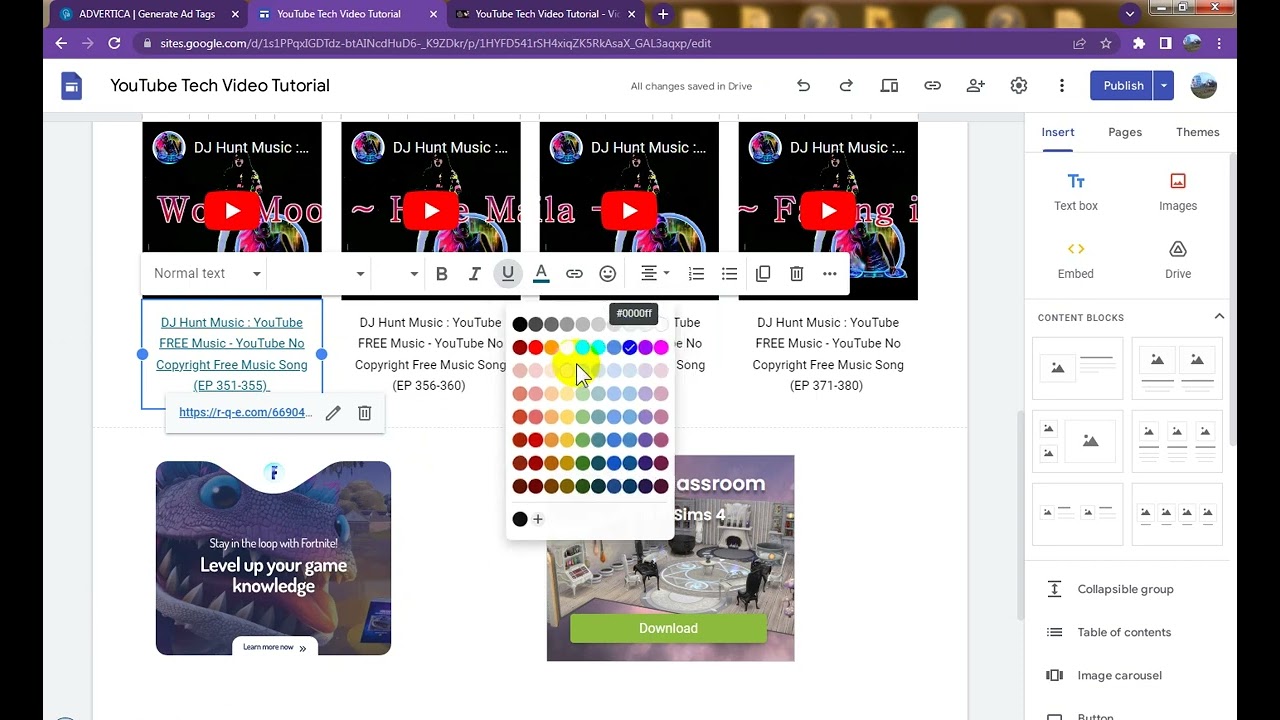Insert Images from the panel
Screen dimensions: 1280x720
pyautogui.click(x=1178, y=192)
